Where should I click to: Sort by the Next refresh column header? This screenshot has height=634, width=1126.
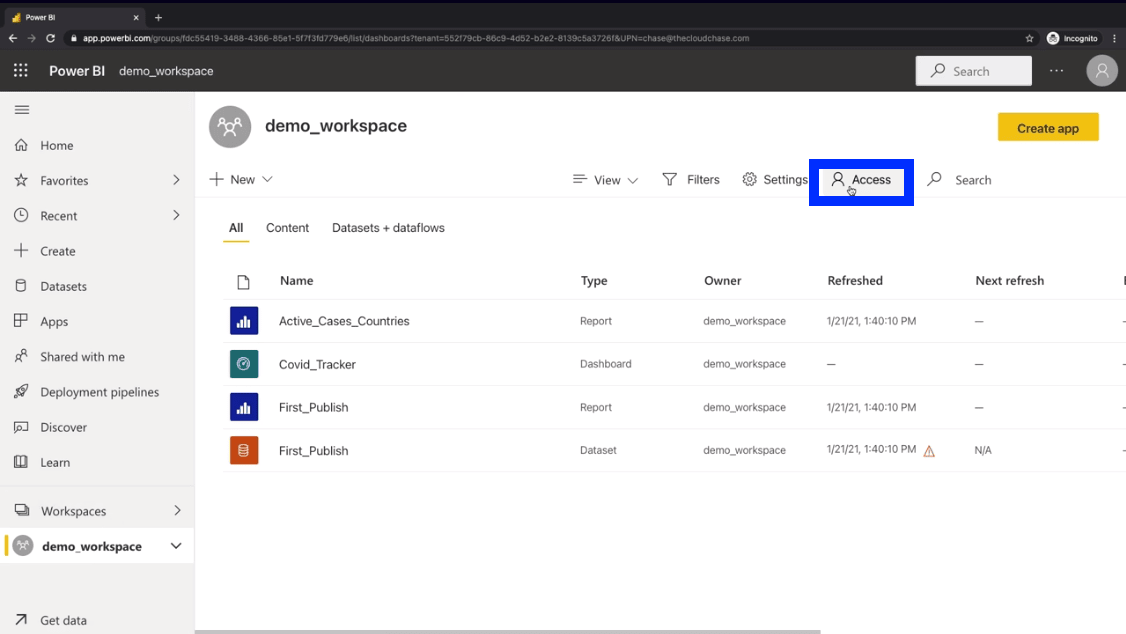point(1009,281)
